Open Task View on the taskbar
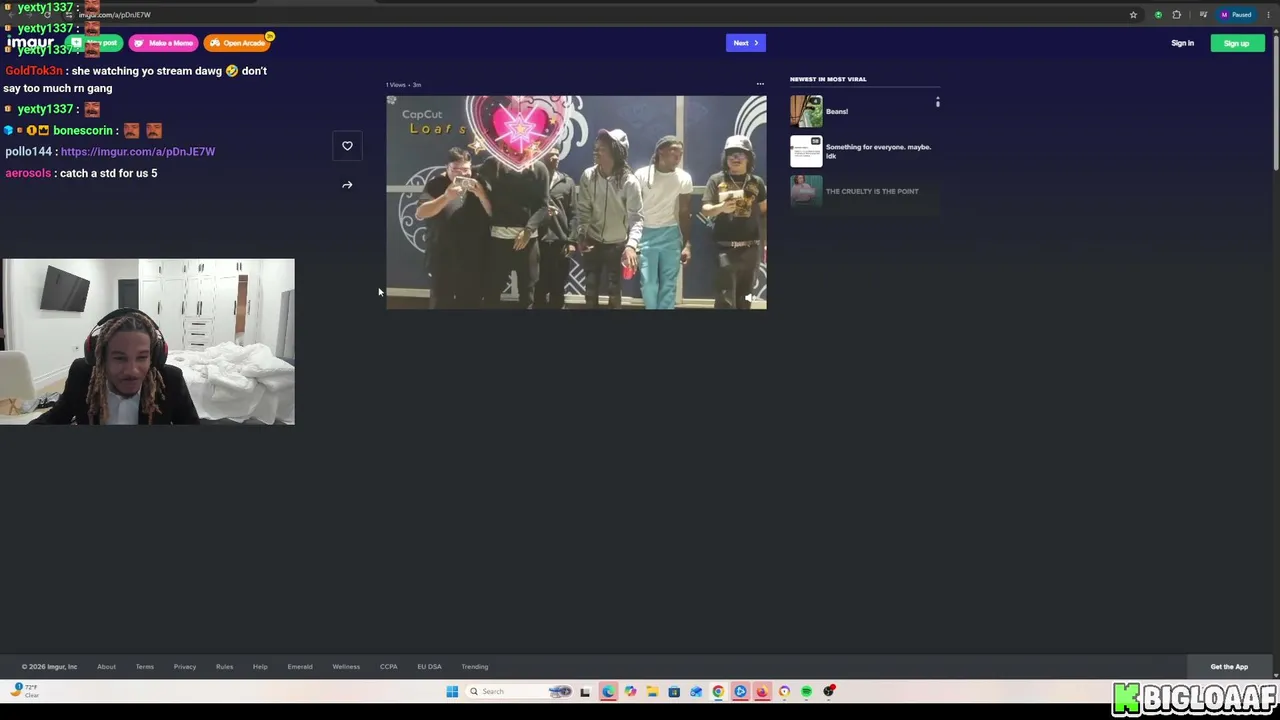Viewport: 1280px width, 720px height. [585, 692]
